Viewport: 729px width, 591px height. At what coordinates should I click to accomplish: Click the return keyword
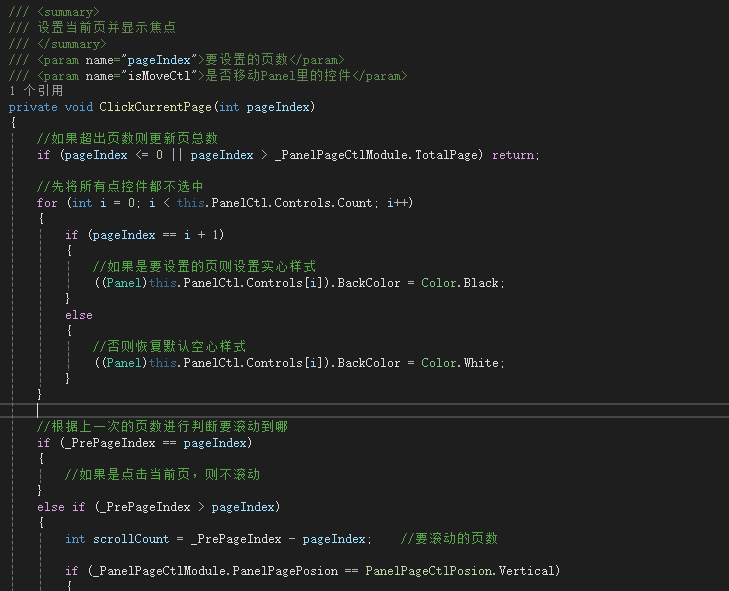click(514, 155)
